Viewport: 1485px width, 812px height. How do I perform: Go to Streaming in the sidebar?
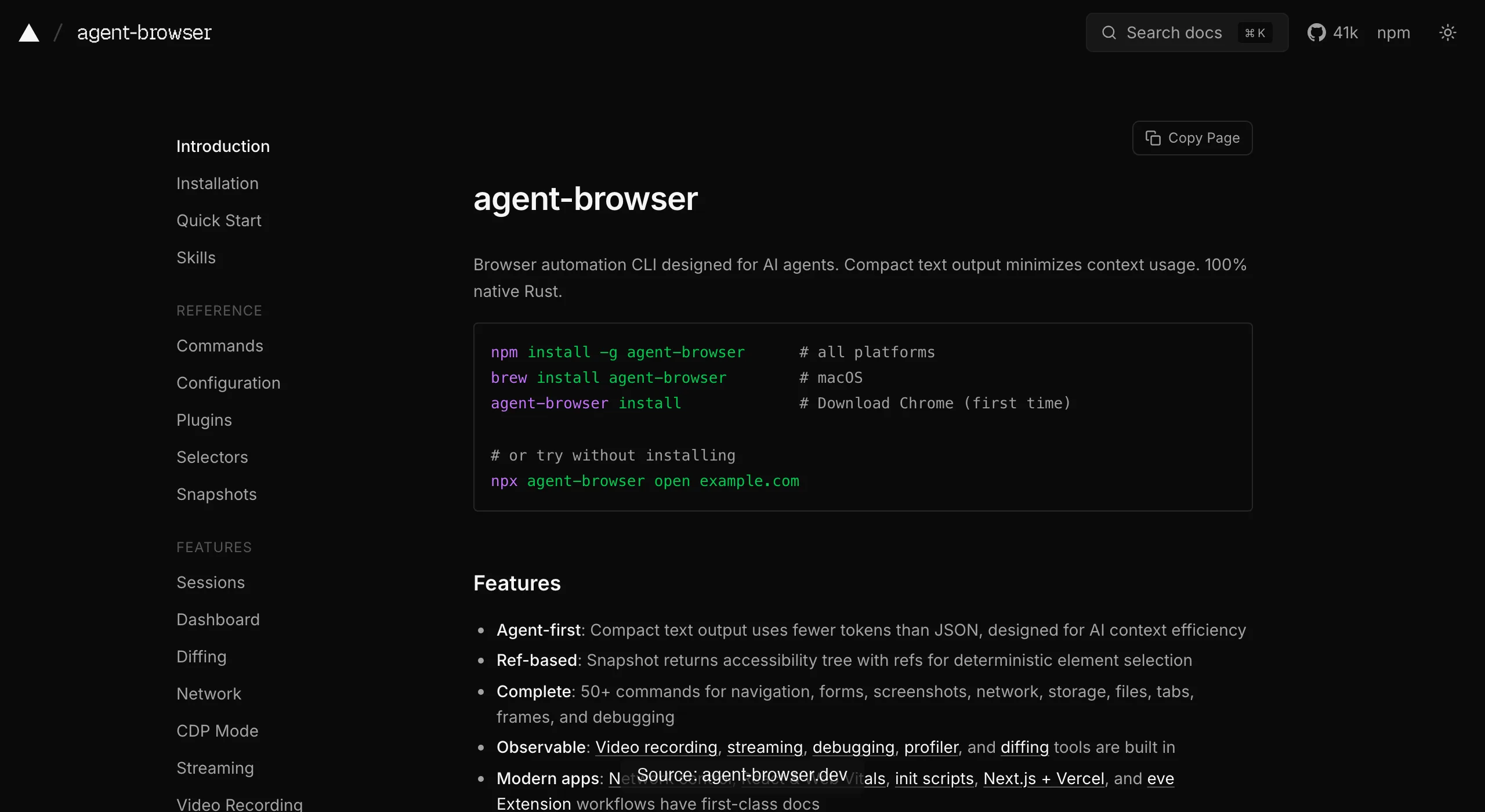(215, 768)
